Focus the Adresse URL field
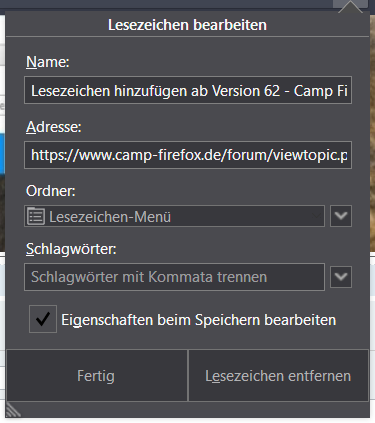The width and height of the screenshot is (375, 423). [188, 155]
